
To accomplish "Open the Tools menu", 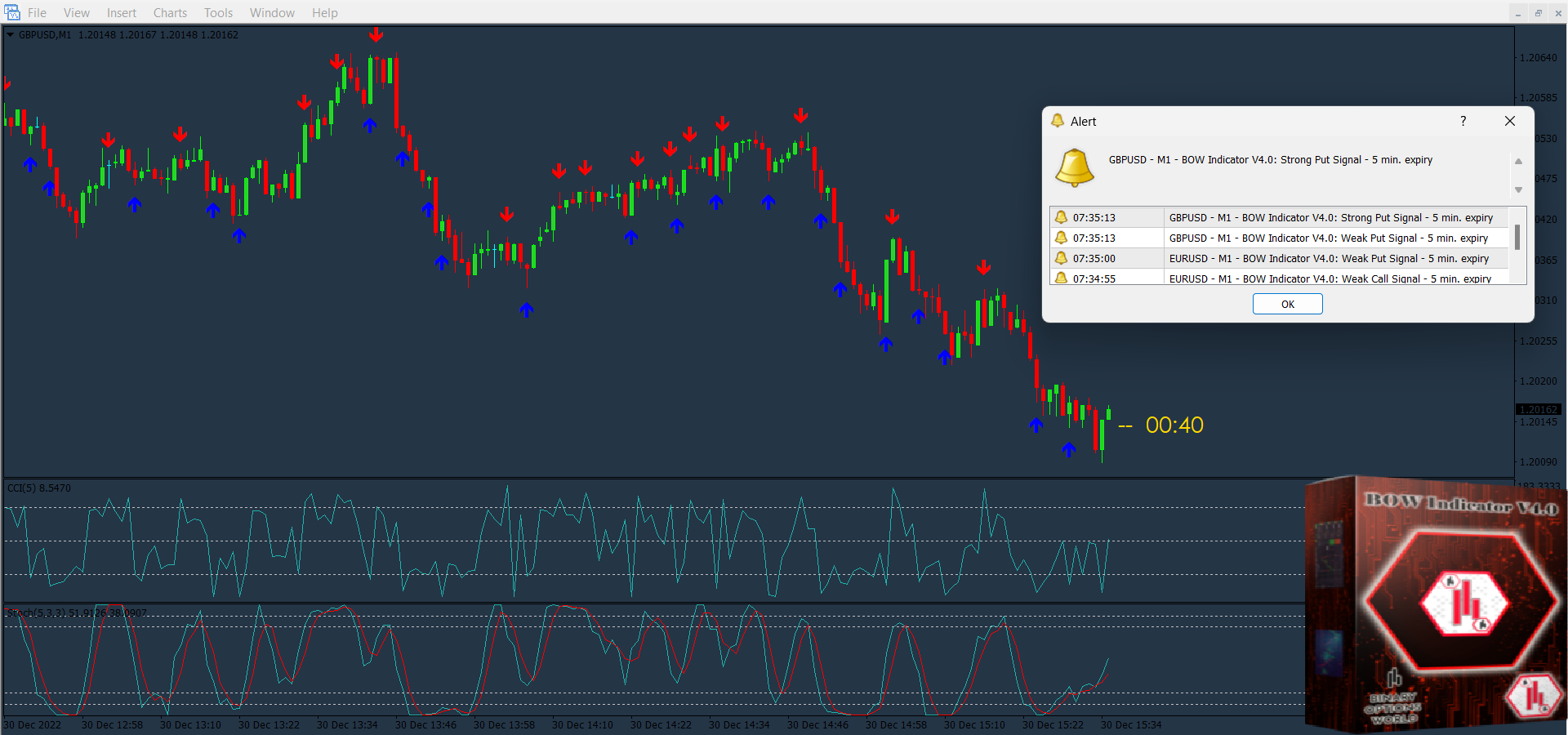I will pyautogui.click(x=218, y=13).
